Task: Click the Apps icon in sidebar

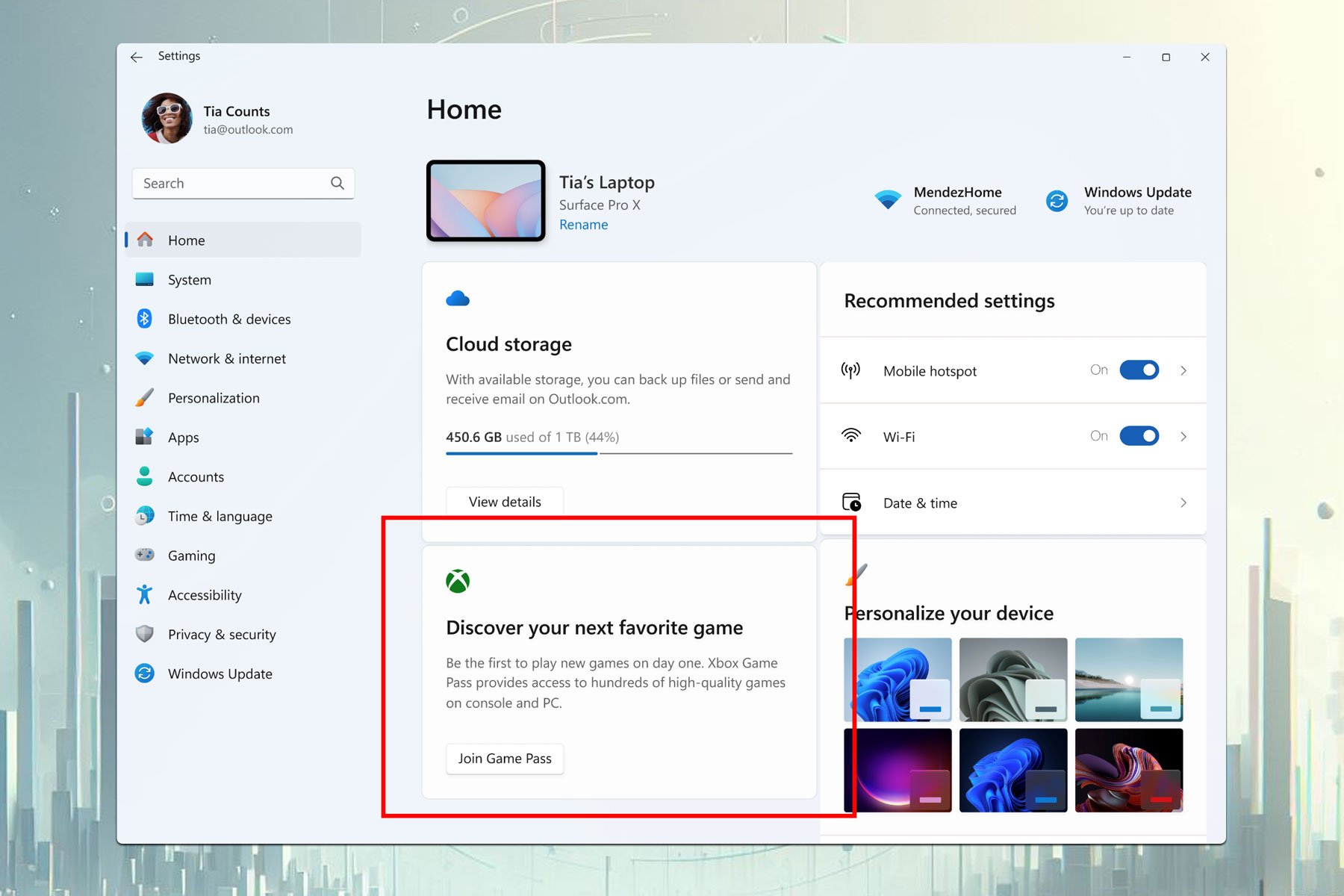Action: point(145,437)
